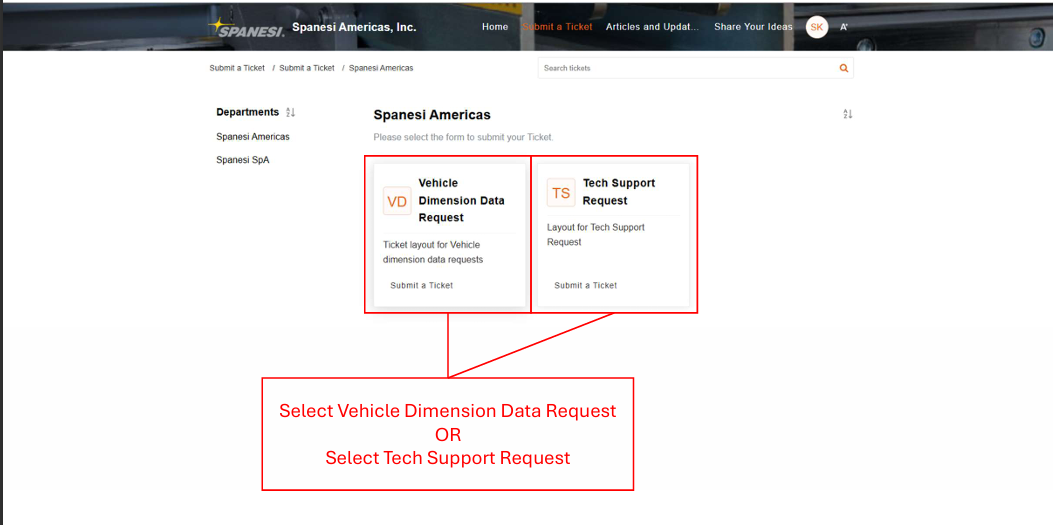This screenshot has width=1053, height=525.
Task: Open the Articles and Updates nav item
Action: 652,27
